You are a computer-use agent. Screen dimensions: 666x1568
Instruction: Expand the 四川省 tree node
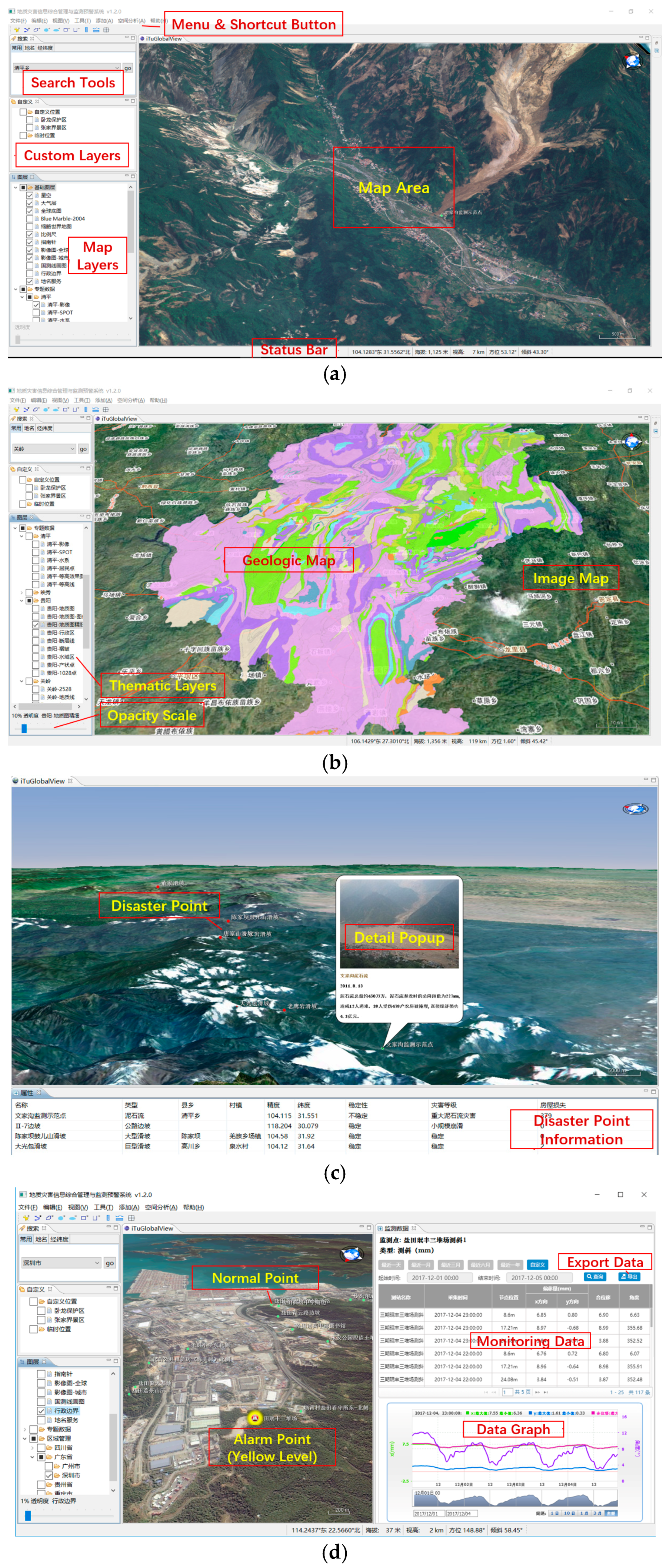(x=33, y=1447)
